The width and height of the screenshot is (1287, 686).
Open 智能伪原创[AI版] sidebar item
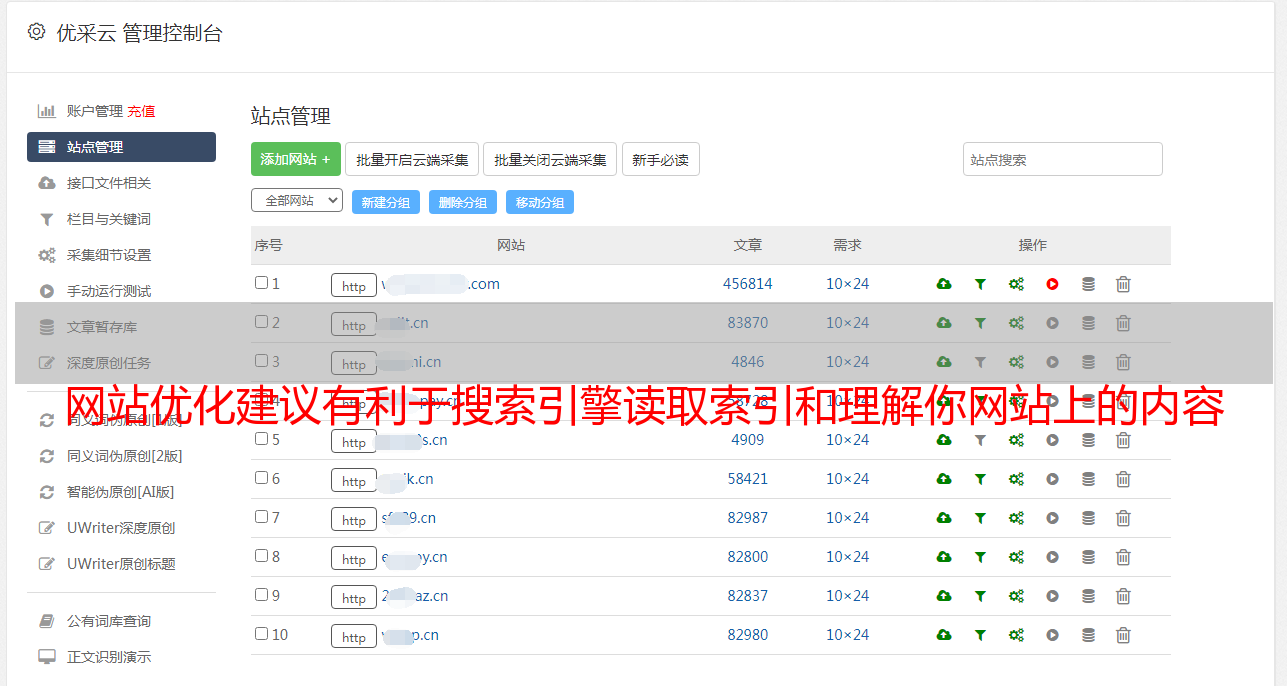pos(120,492)
